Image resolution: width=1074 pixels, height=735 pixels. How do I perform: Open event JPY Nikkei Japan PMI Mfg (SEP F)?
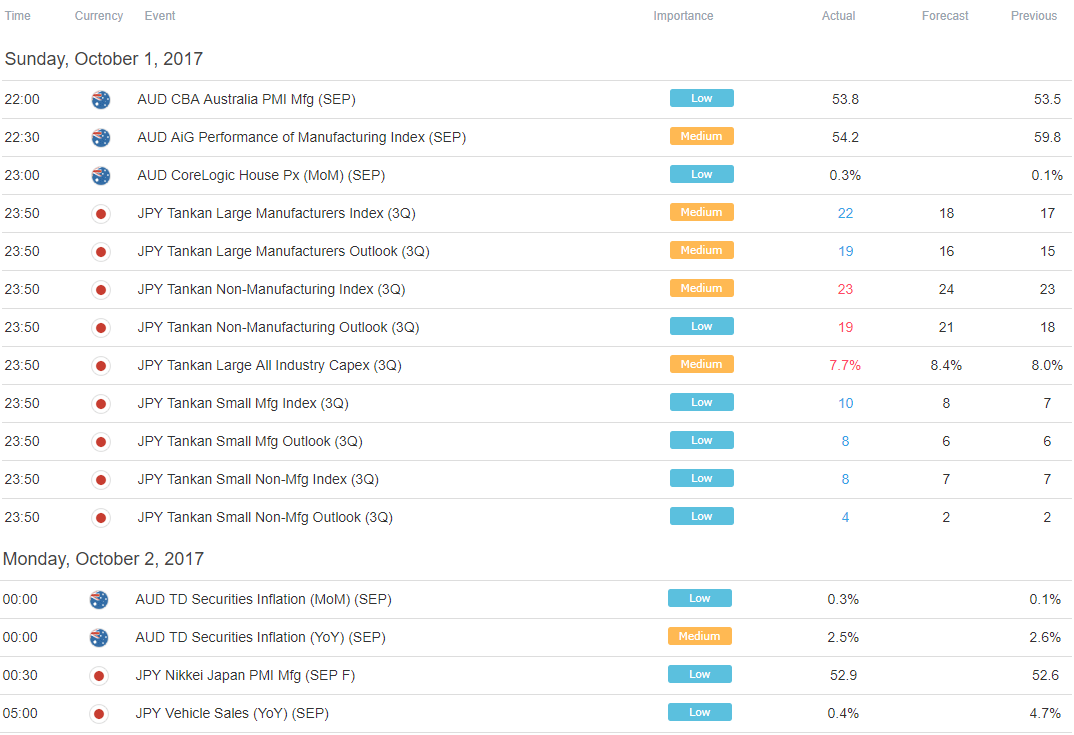pos(245,675)
